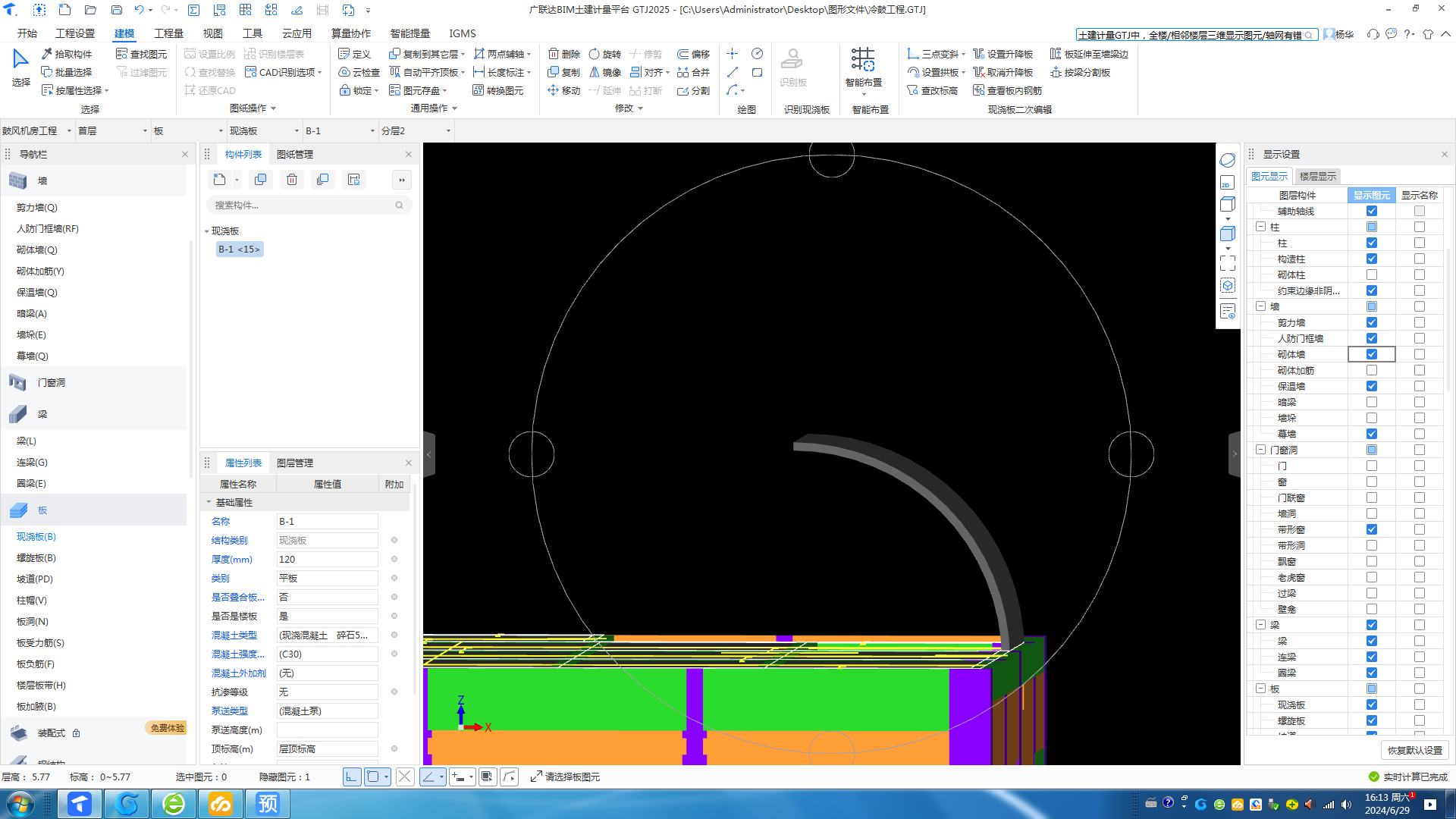Select the 选择 arrow tool

20,68
